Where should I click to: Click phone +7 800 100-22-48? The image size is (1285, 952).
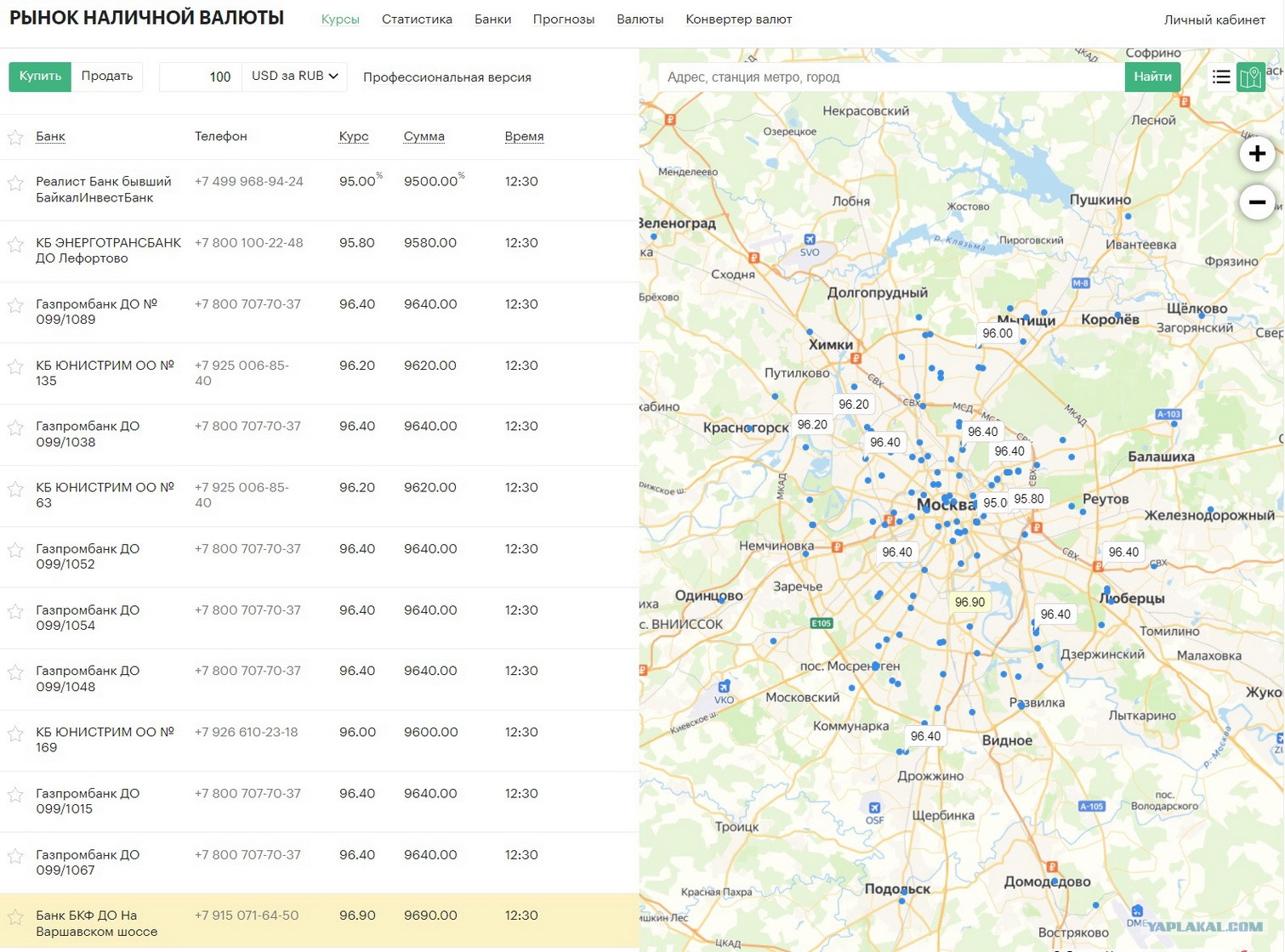[x=248, y=242]
